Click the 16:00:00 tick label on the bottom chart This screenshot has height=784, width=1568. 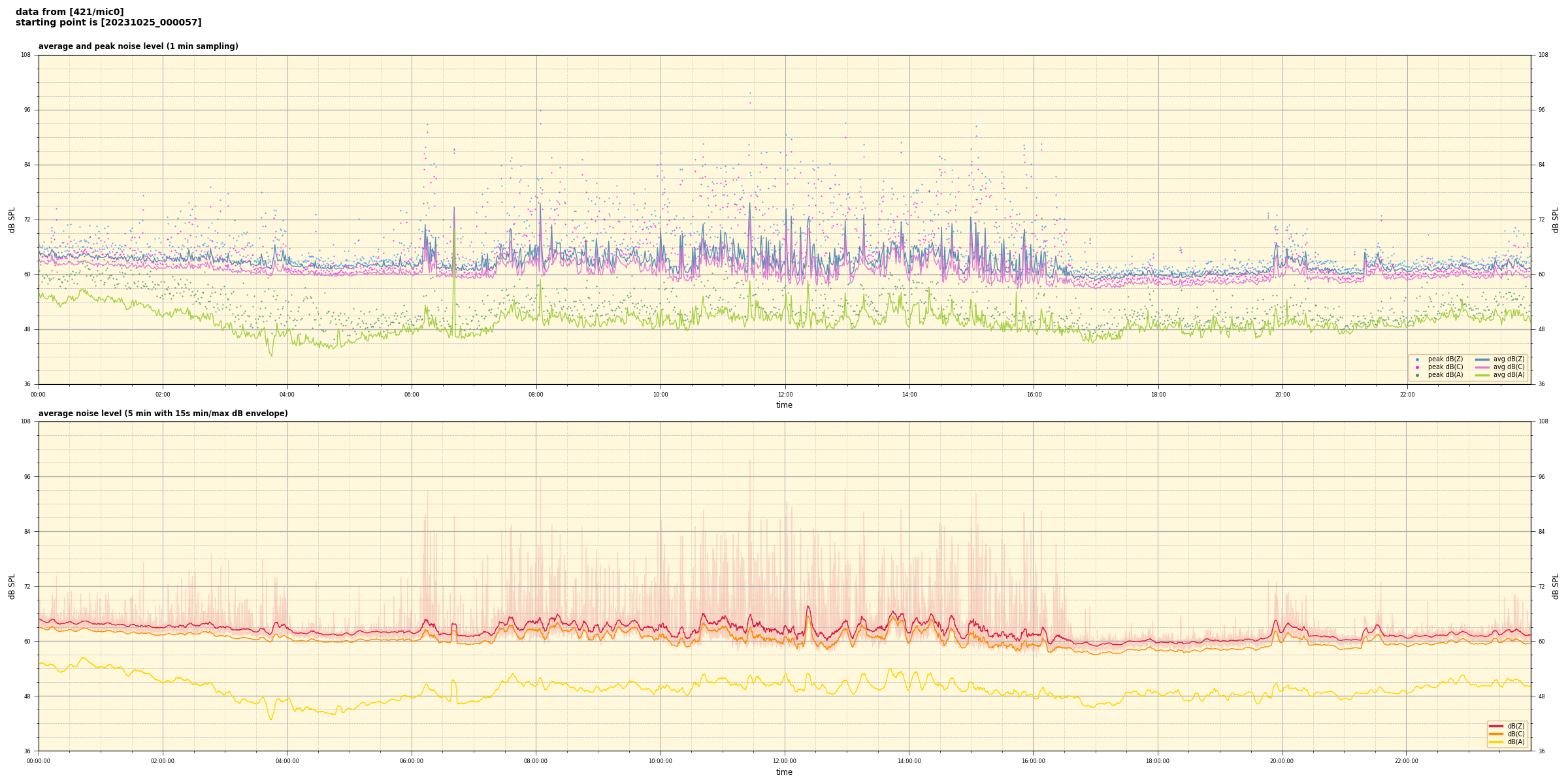coord(1034,761)
